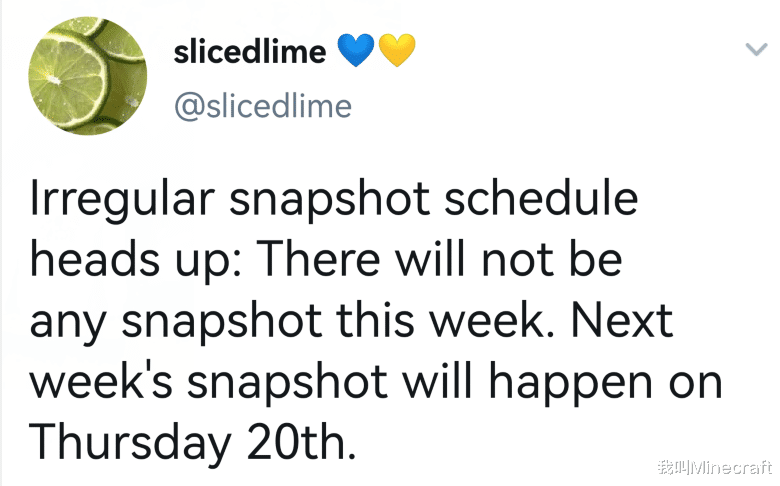The width and height of the screenshot is (780, 486).
Task: Click the yellow heart emoji
Action: point(397,50)
